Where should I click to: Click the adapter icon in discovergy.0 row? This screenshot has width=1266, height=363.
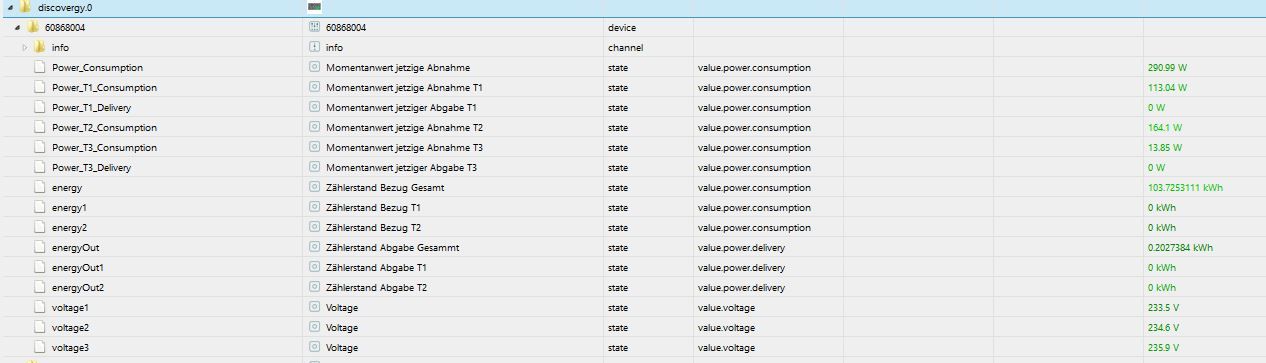point(314,7)
